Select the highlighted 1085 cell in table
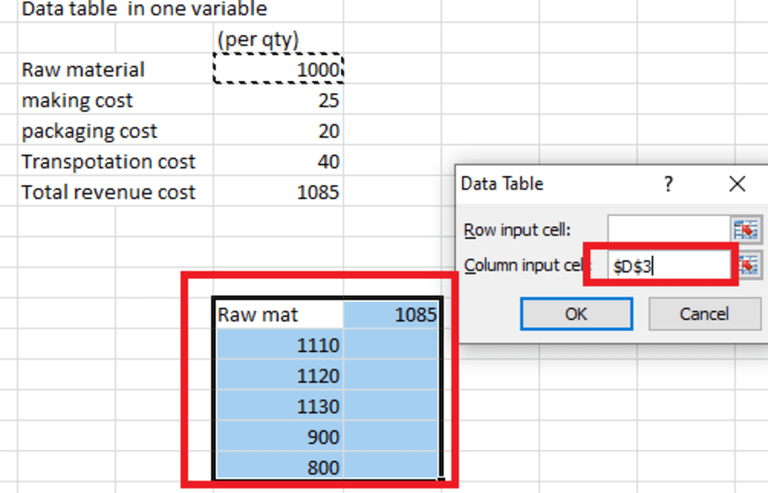Screen dimensions: 768x493 click(x=391, y=314)
